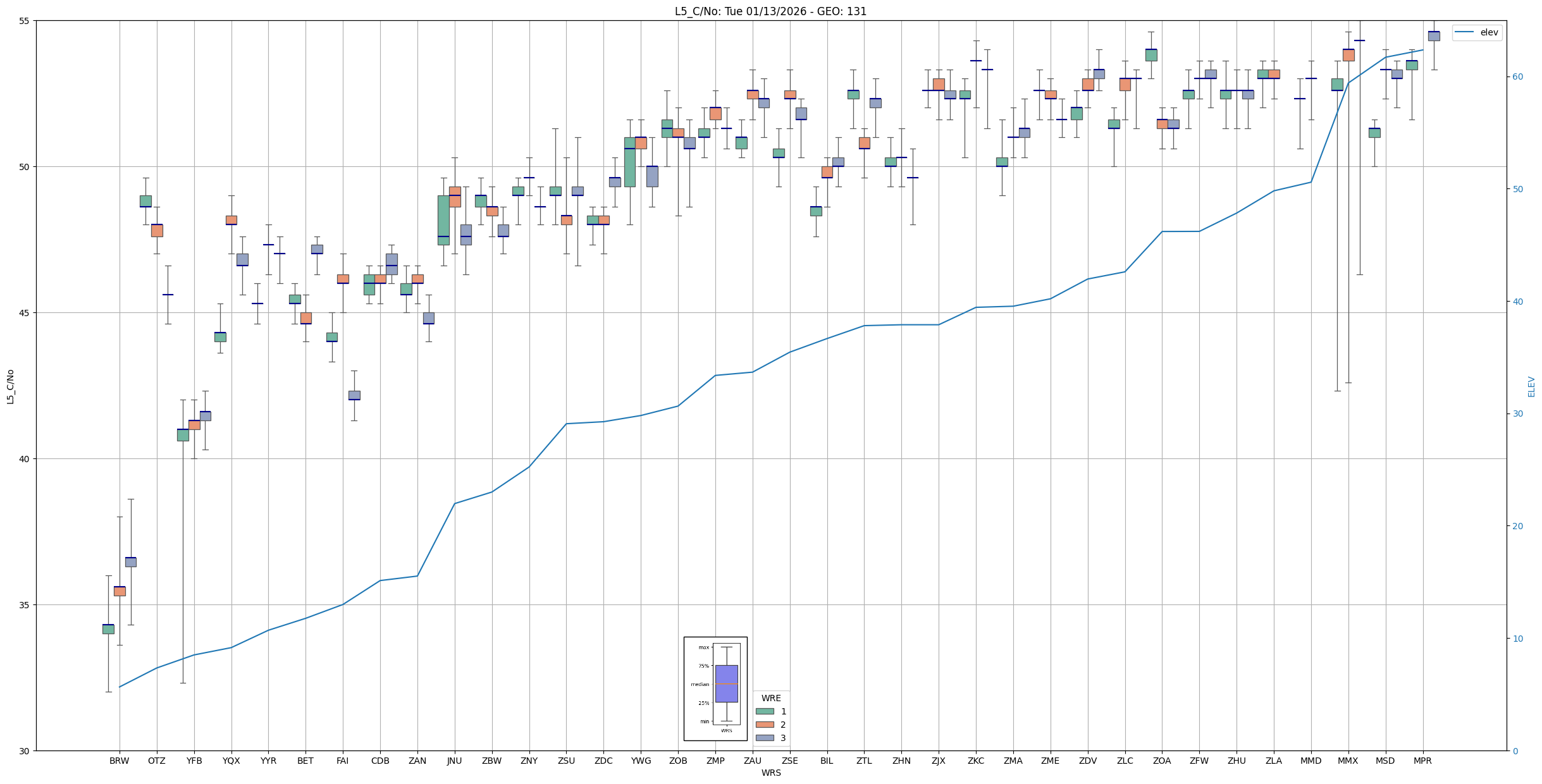Click the 60 tick on right axis
Viewport: 1542px width, 784px height.
pos(1517,77)
